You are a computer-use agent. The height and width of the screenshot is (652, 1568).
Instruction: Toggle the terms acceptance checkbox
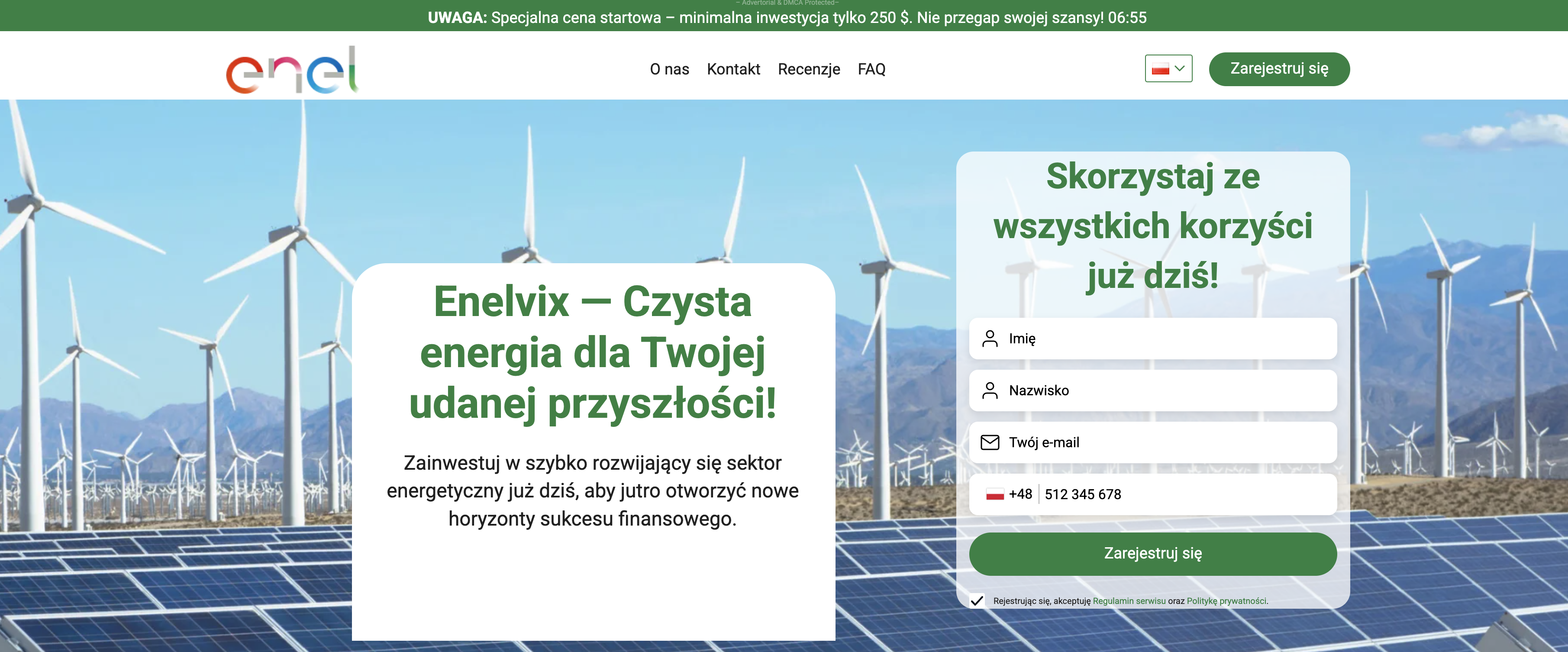point(977,601)
